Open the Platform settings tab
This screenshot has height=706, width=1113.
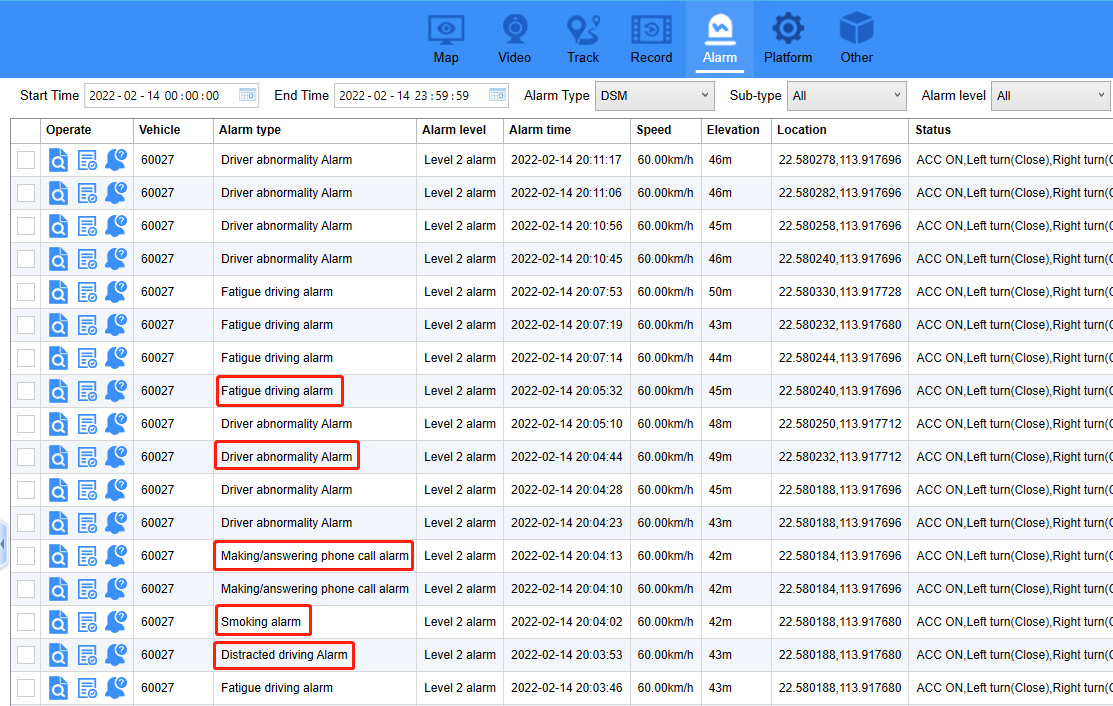click(788, 40)
